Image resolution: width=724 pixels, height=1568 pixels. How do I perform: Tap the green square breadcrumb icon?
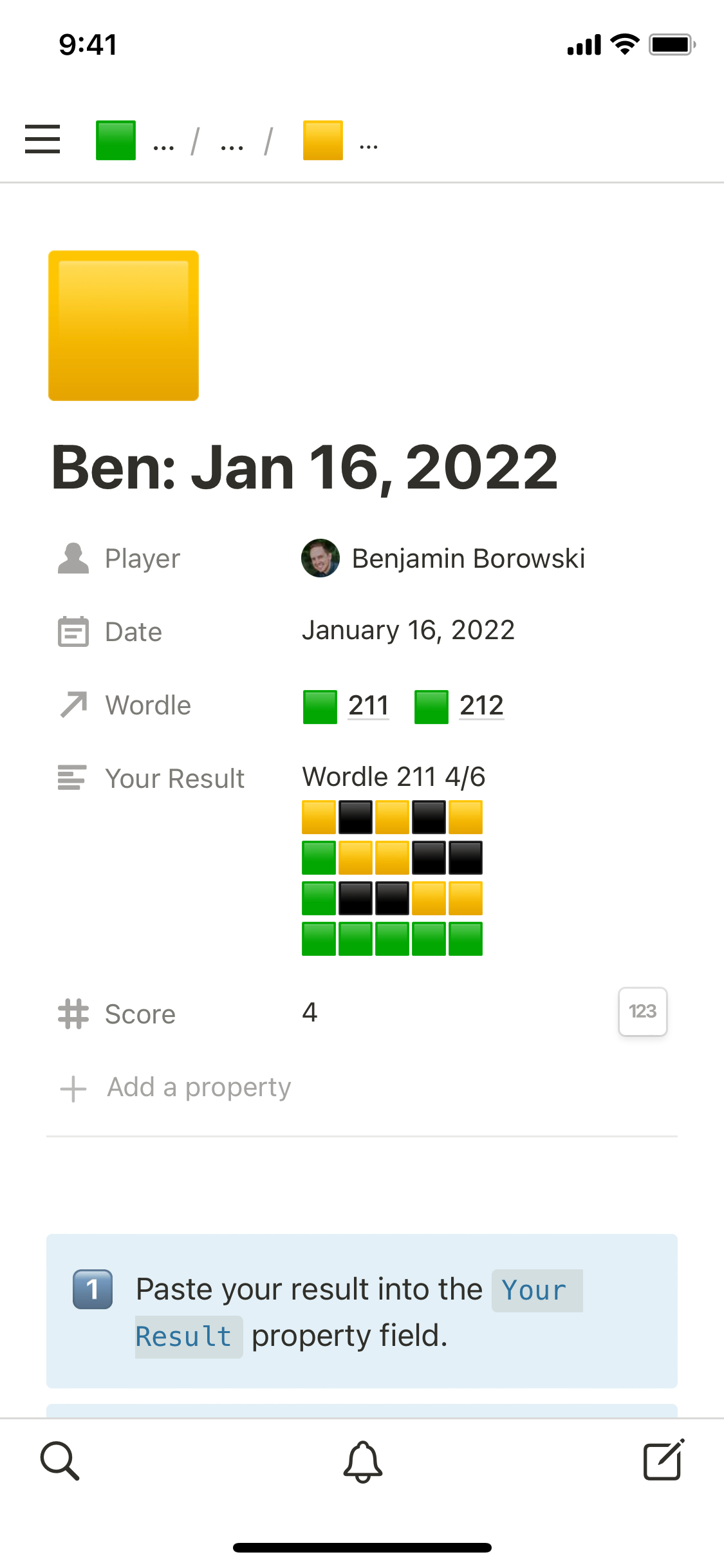pos(116,140)
